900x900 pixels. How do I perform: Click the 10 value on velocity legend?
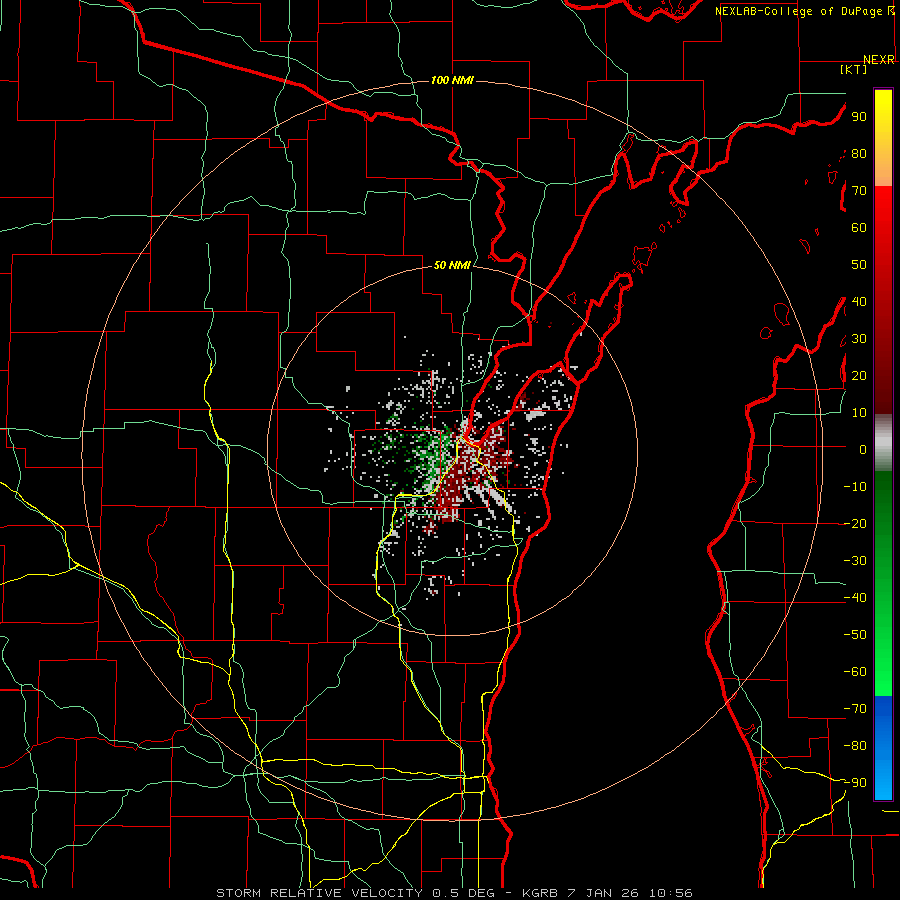tap(859, 413)
